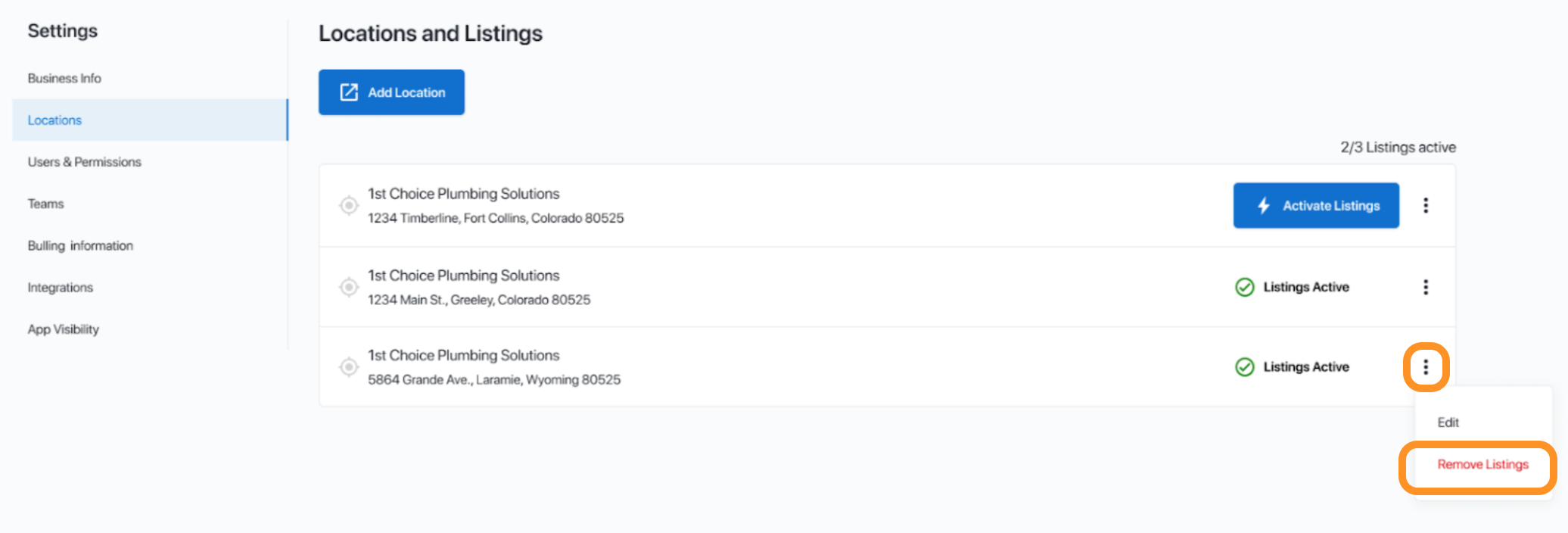1568x533 pixels.
Task: Click business name in Laramie row
Action: click(464, 355)
